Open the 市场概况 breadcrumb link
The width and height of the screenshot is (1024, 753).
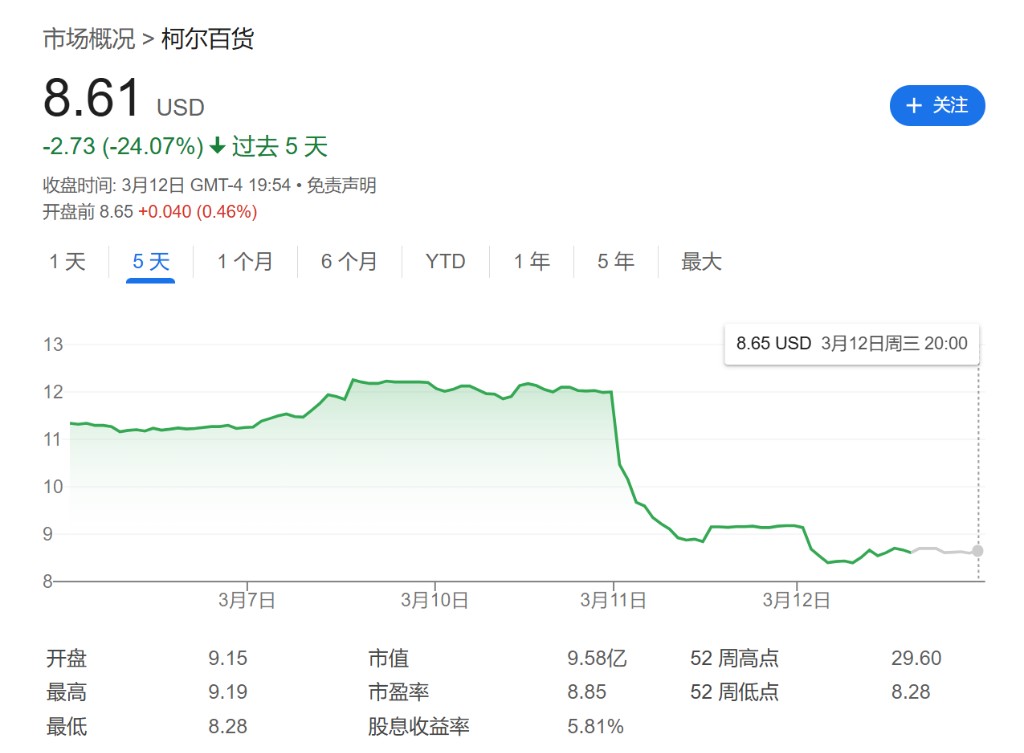click(89, 39)
